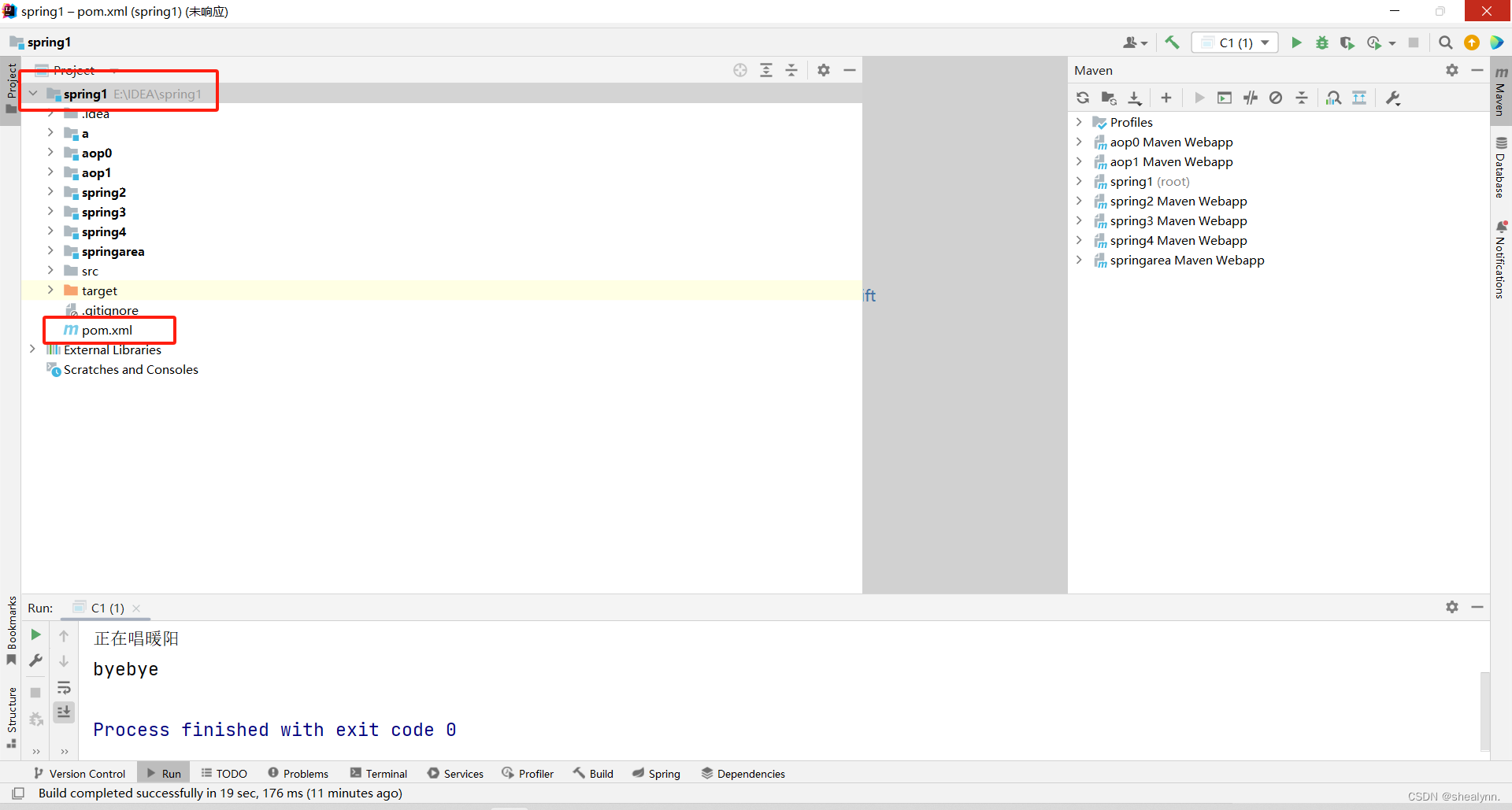This screenshot has height=810, width=1512.
Task: Click the Build hammer icon
Action: click(1172, 43)
